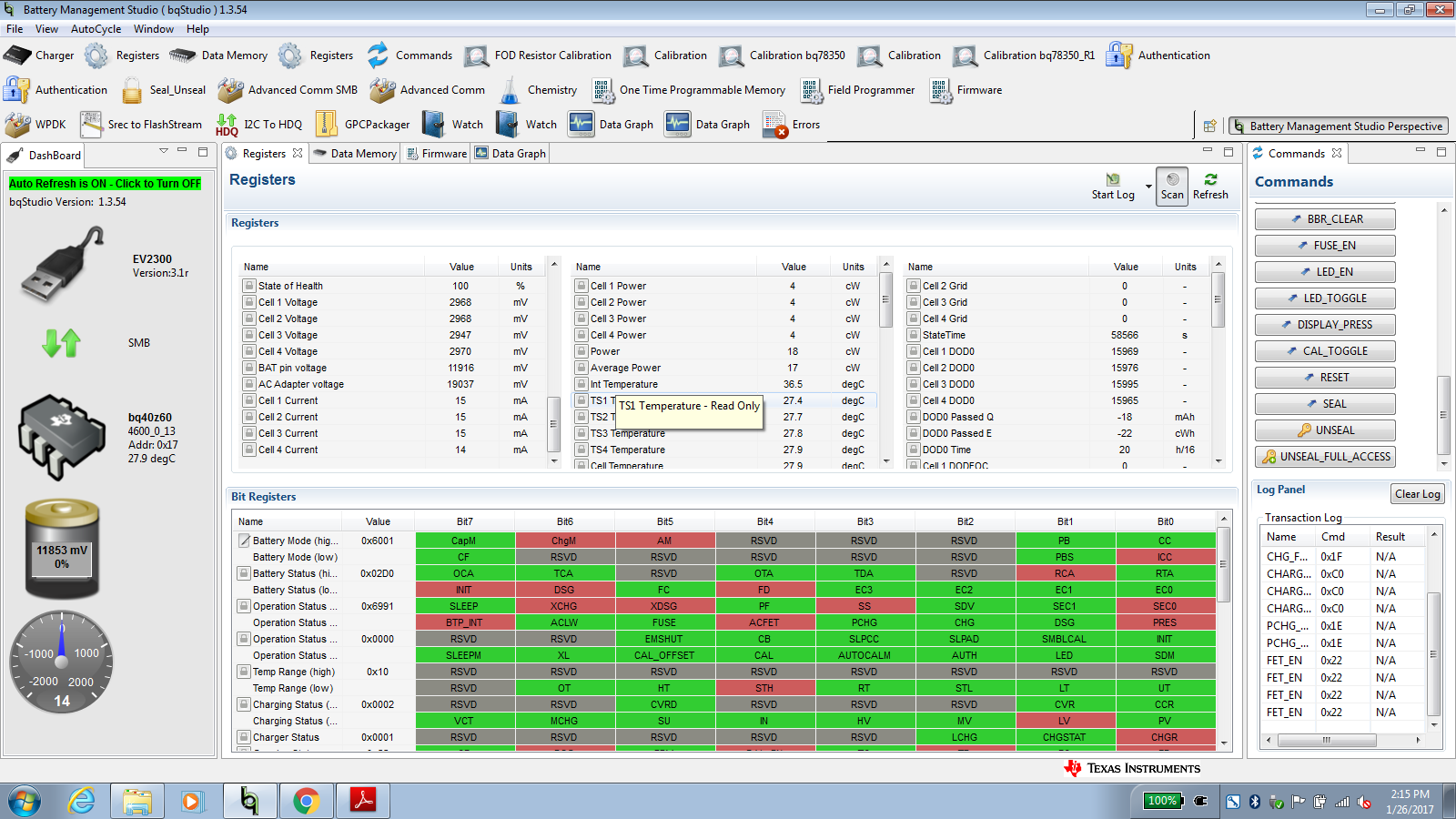Select the CapM bit cell

pyautogui.click(x=465, y=541)
